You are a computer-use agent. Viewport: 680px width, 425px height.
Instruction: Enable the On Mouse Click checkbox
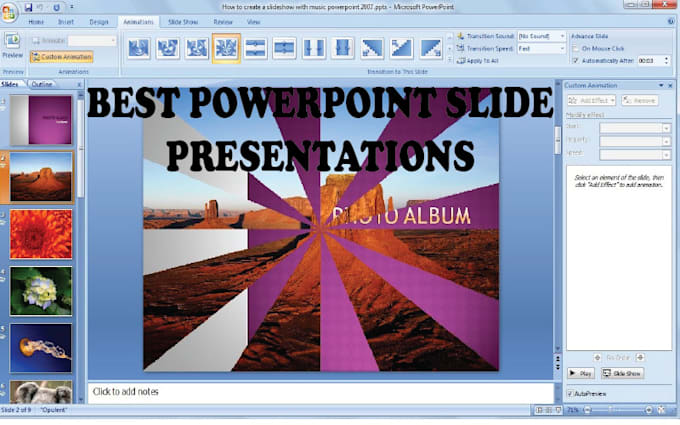coord(573,47)
